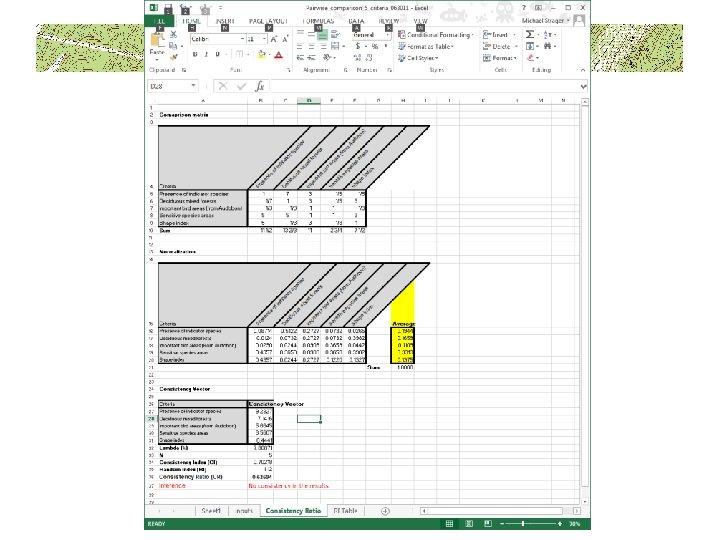Viewport: 720px width, 540px height.
Task: Cut selection with the scissors icon
Action: (173, 35)
